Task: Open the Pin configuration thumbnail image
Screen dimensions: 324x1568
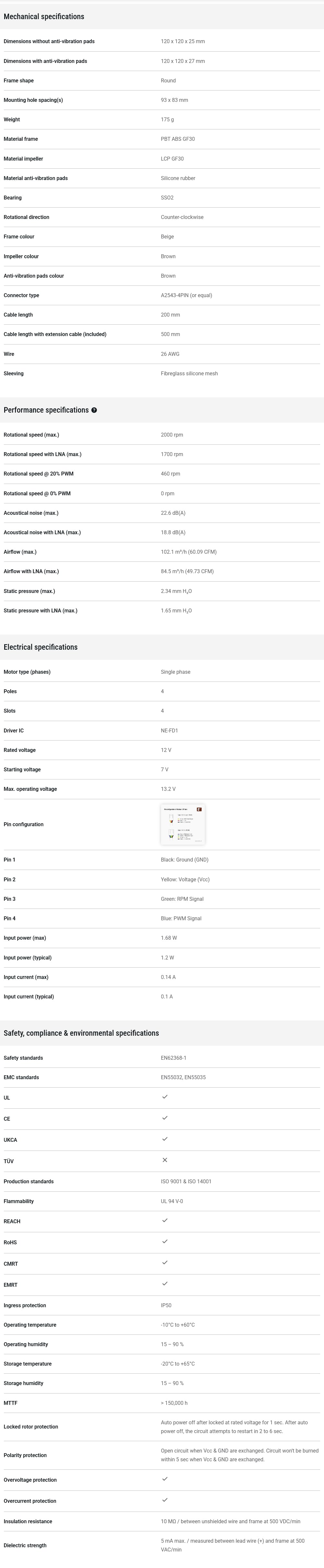Action: [x=183, y=824]
